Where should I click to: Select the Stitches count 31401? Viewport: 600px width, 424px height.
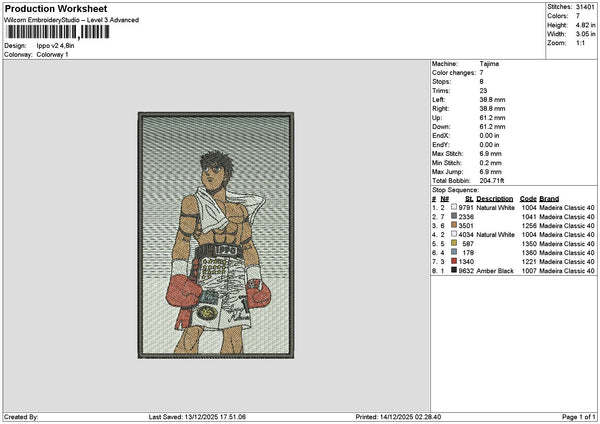click(x=585, y=7)
